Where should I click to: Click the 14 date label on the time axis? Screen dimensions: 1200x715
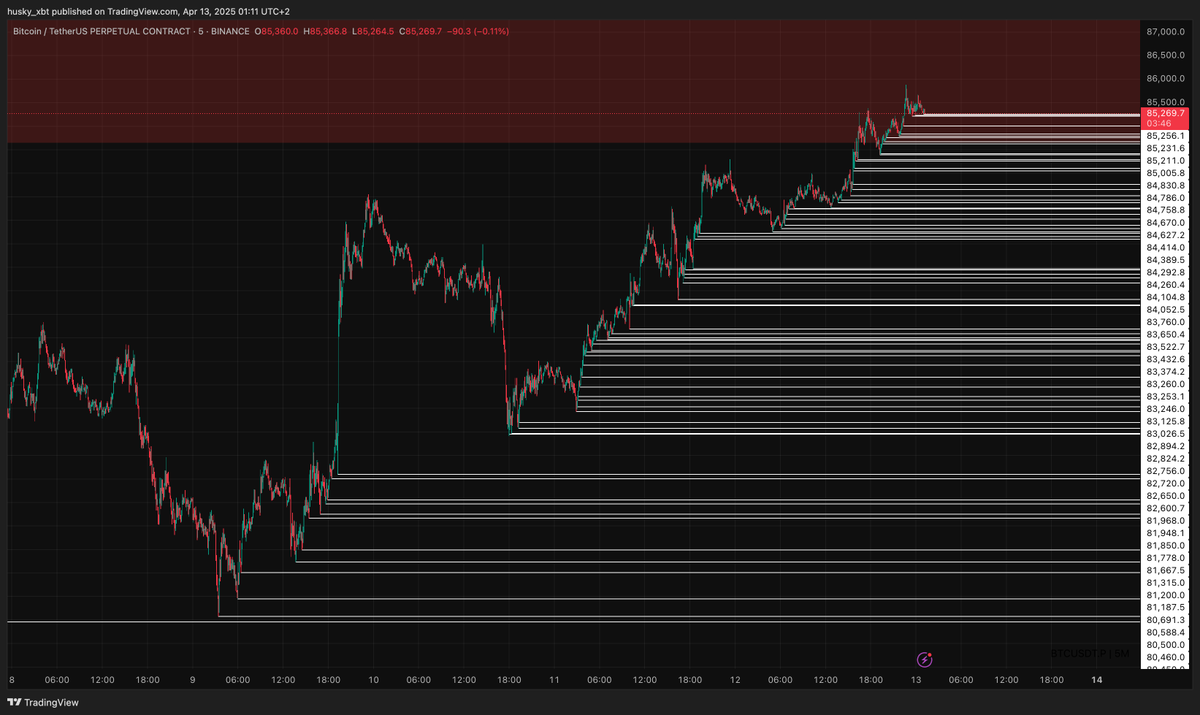(x=1098, y=679)
